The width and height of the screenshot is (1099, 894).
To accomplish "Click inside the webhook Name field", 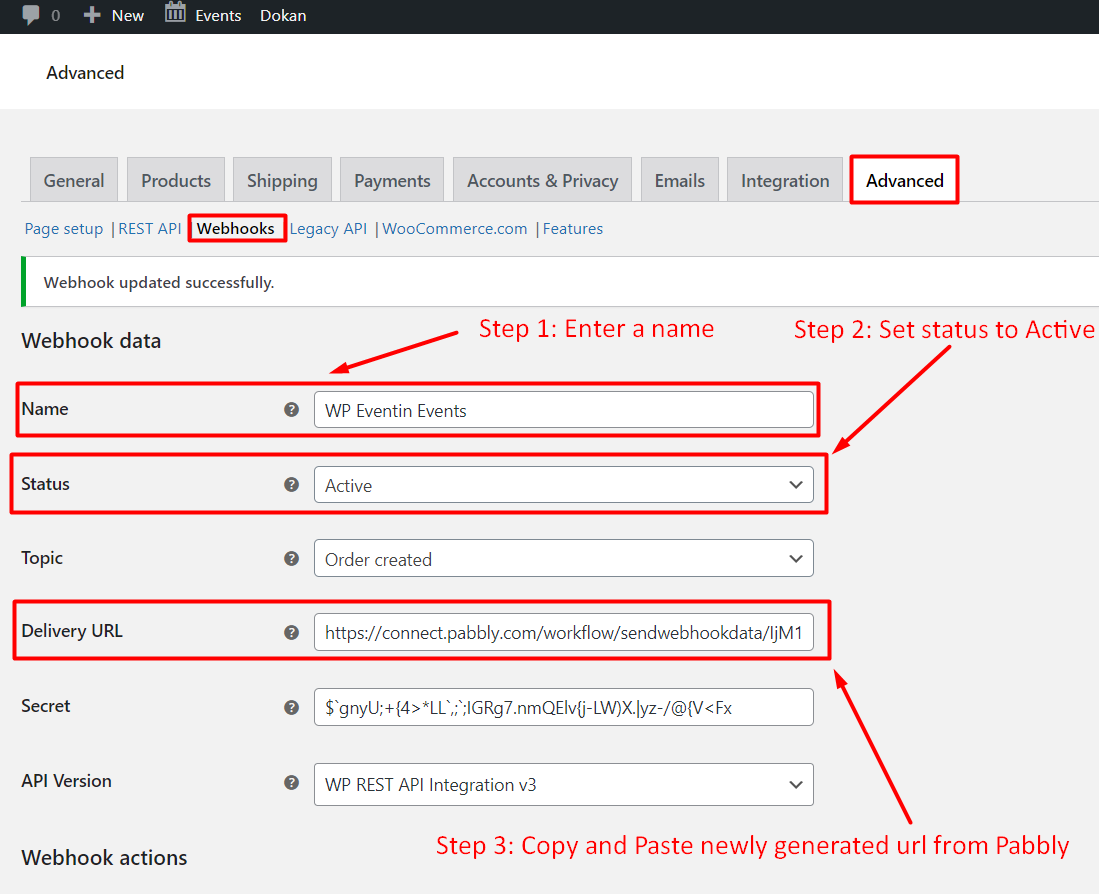I will pos(563,409).
